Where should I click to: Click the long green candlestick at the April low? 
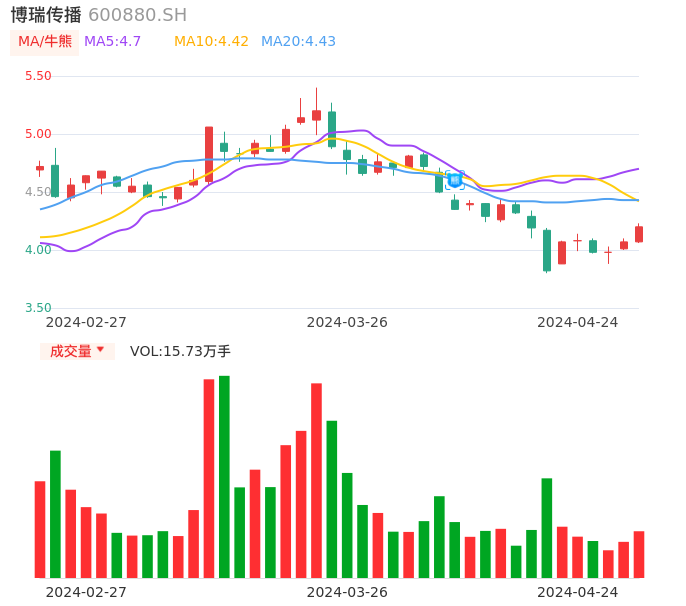pyautogui.click(x=547, y=250)
